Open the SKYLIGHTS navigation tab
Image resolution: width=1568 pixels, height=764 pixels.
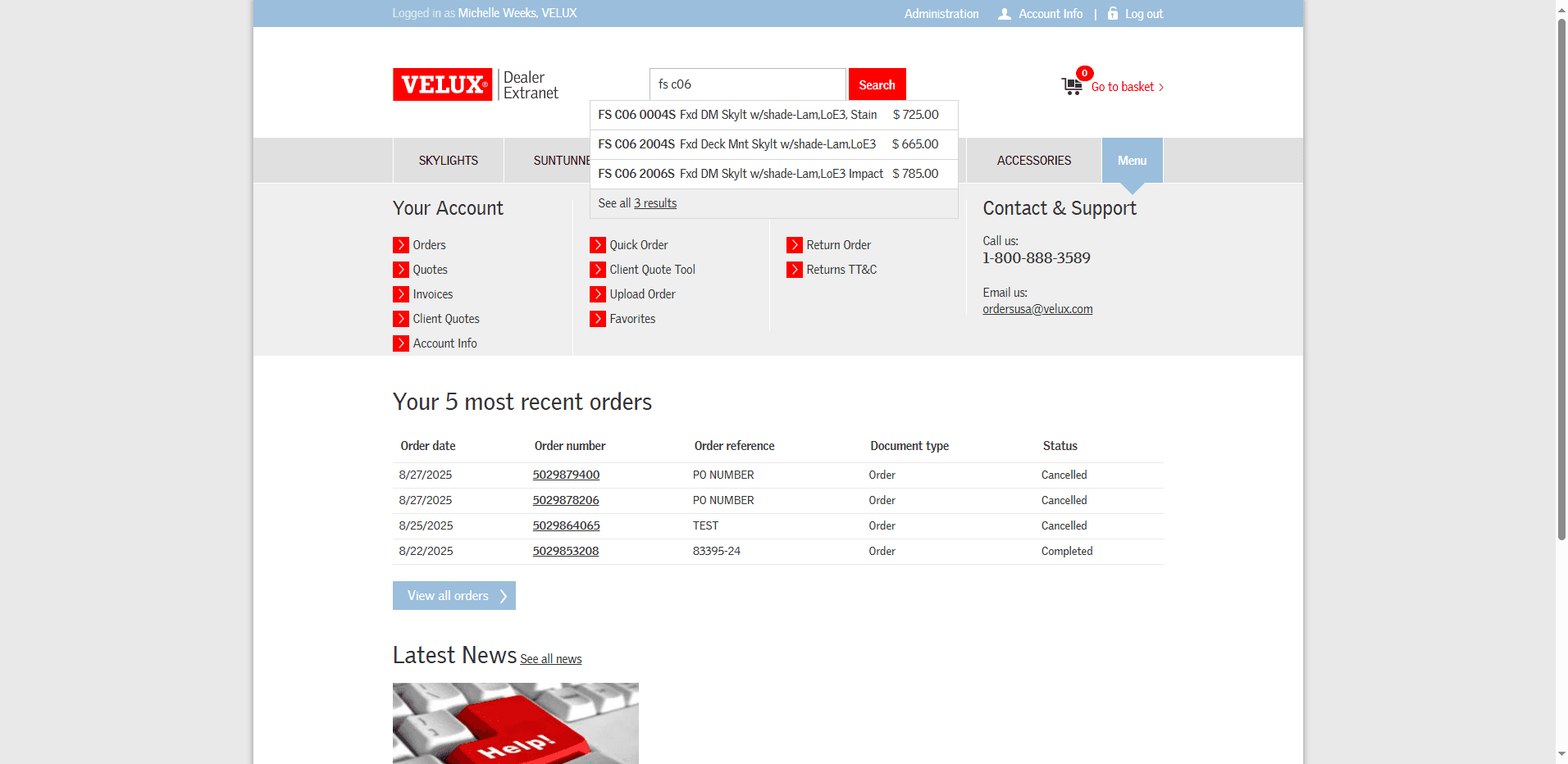(449, 161)
